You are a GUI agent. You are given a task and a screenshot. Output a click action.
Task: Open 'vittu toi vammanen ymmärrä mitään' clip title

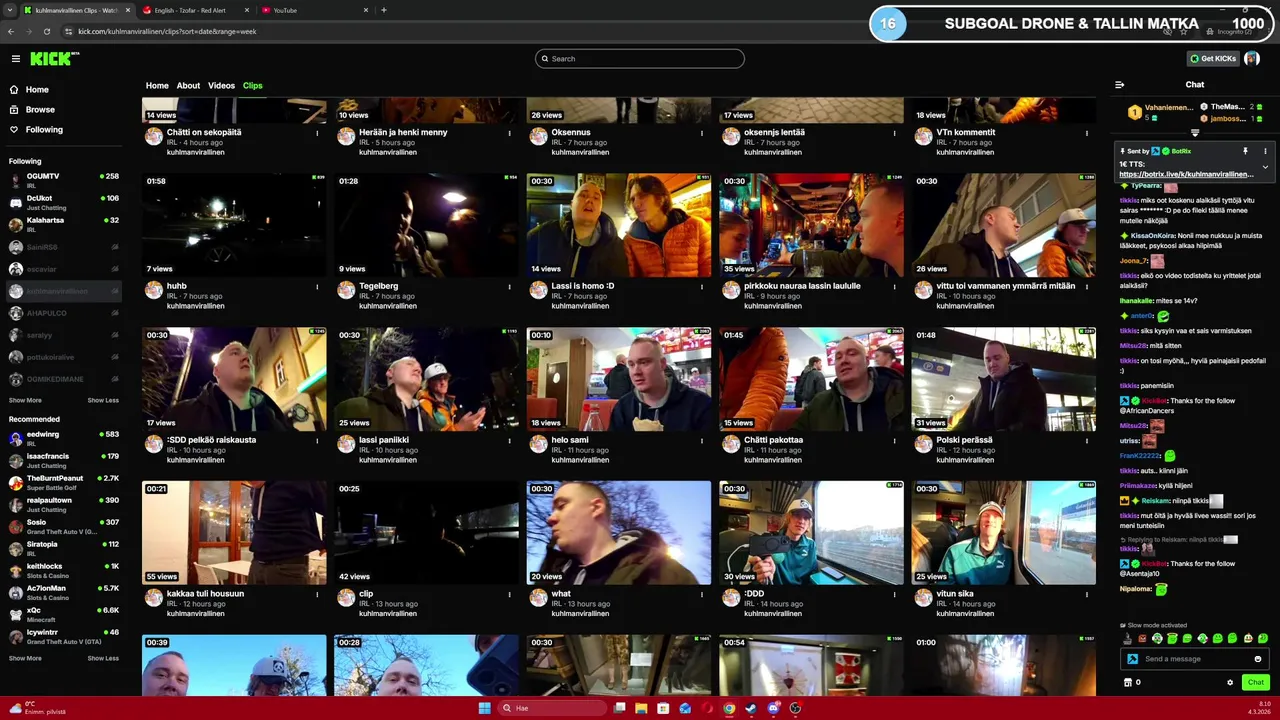[x=1005, y=286]
